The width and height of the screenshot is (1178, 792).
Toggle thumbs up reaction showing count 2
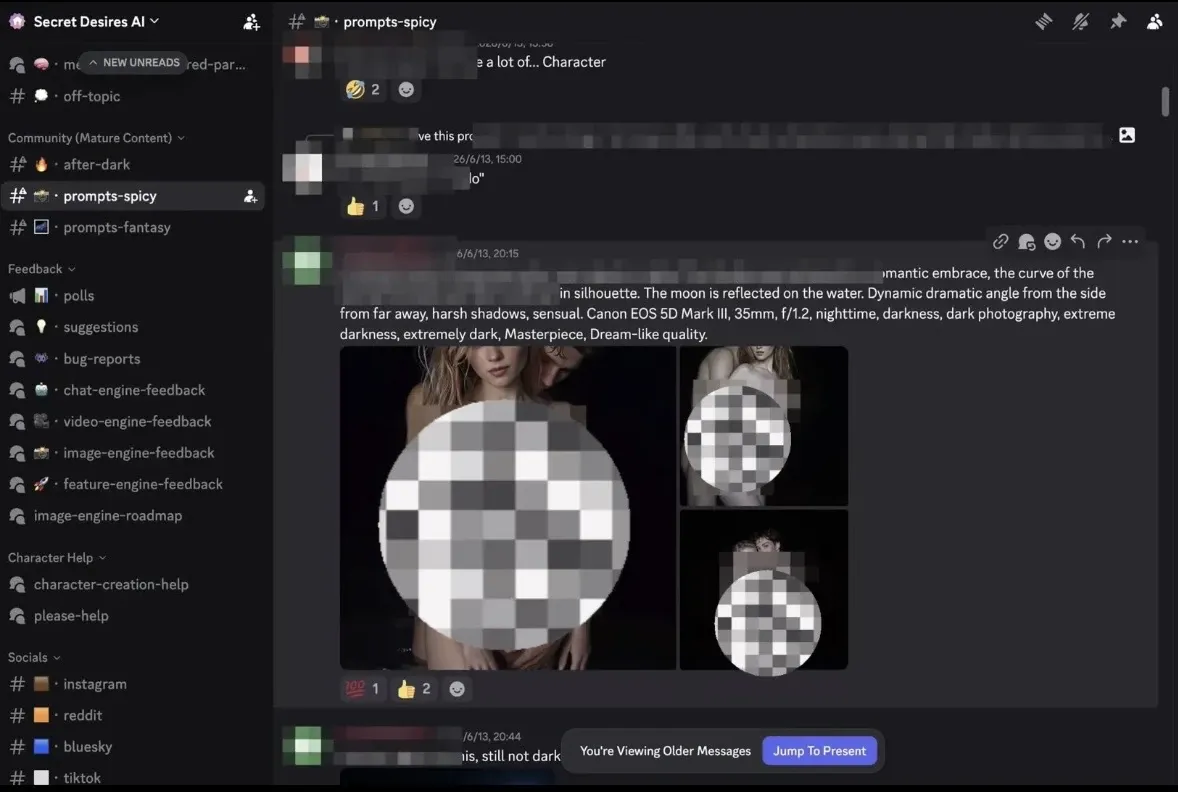[x=414, y=689]
